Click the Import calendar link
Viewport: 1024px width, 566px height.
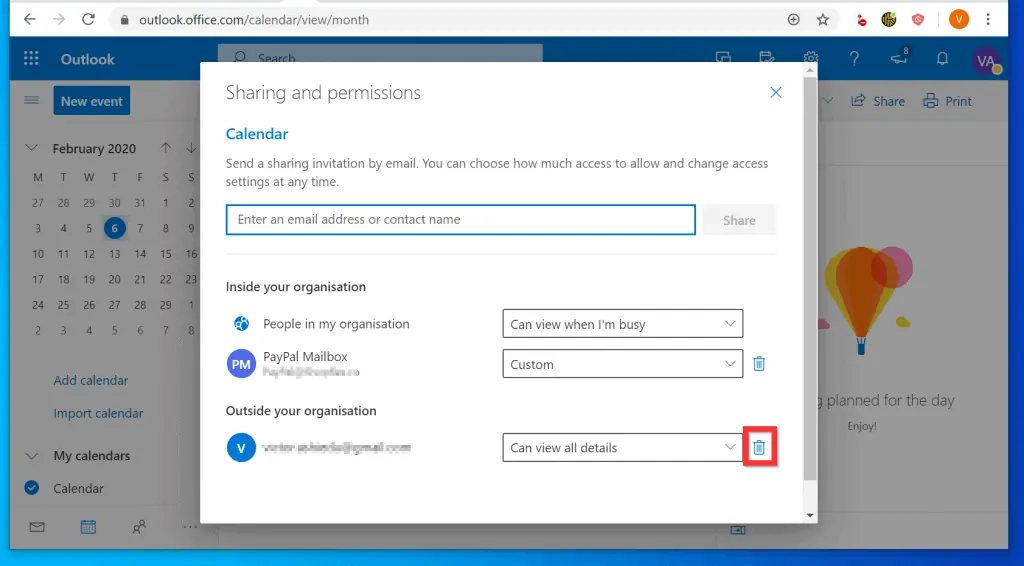(98, 413)
